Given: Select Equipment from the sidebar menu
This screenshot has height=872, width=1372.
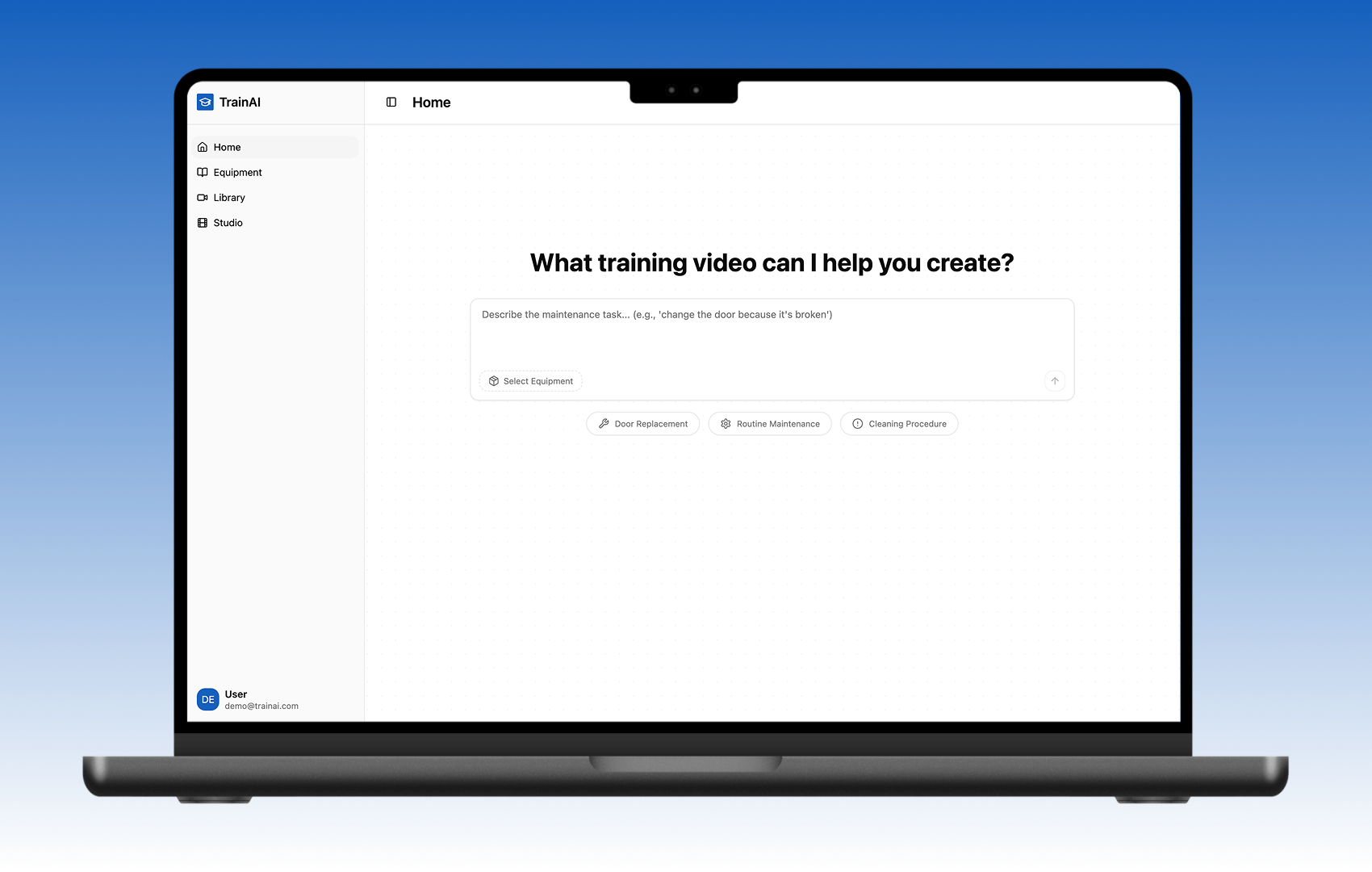Looking at the screenshot, I should tap(237, 172).
